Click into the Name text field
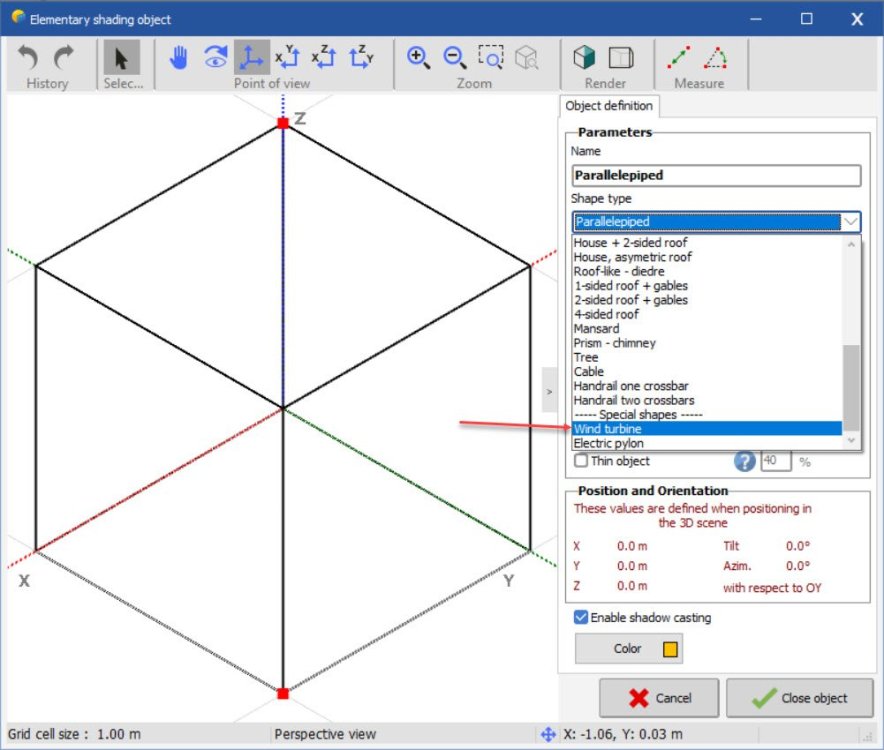This screenshot has height=750, width=884. [715, 175]
